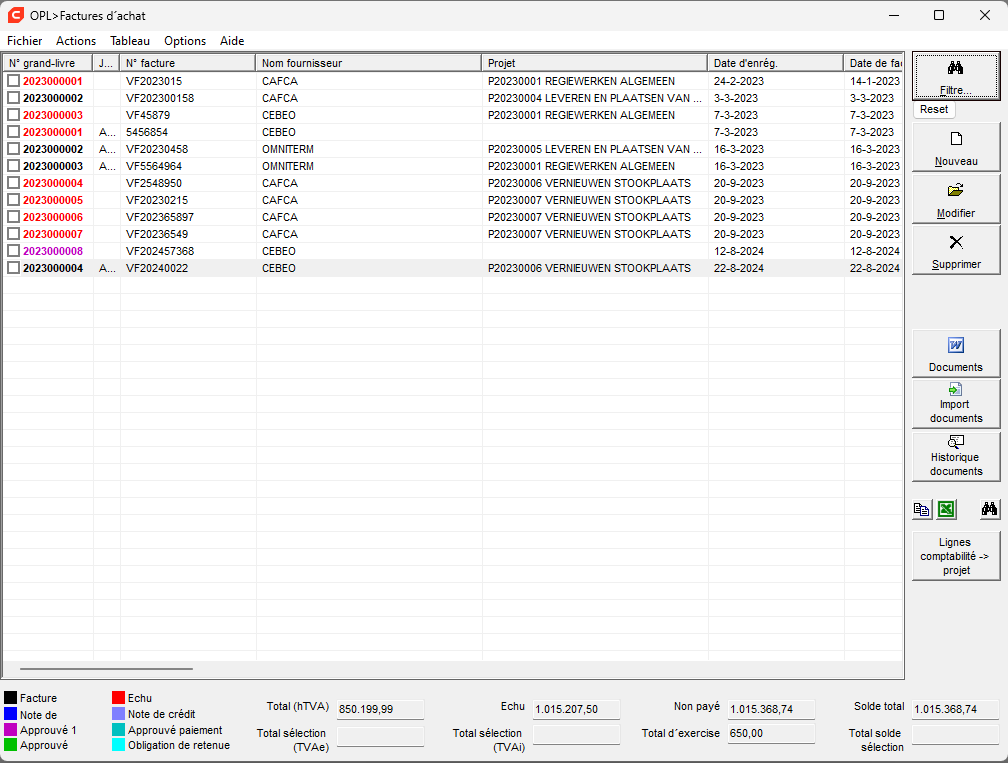Click the Total (hTVA) value field

click(x=381, y=709)
